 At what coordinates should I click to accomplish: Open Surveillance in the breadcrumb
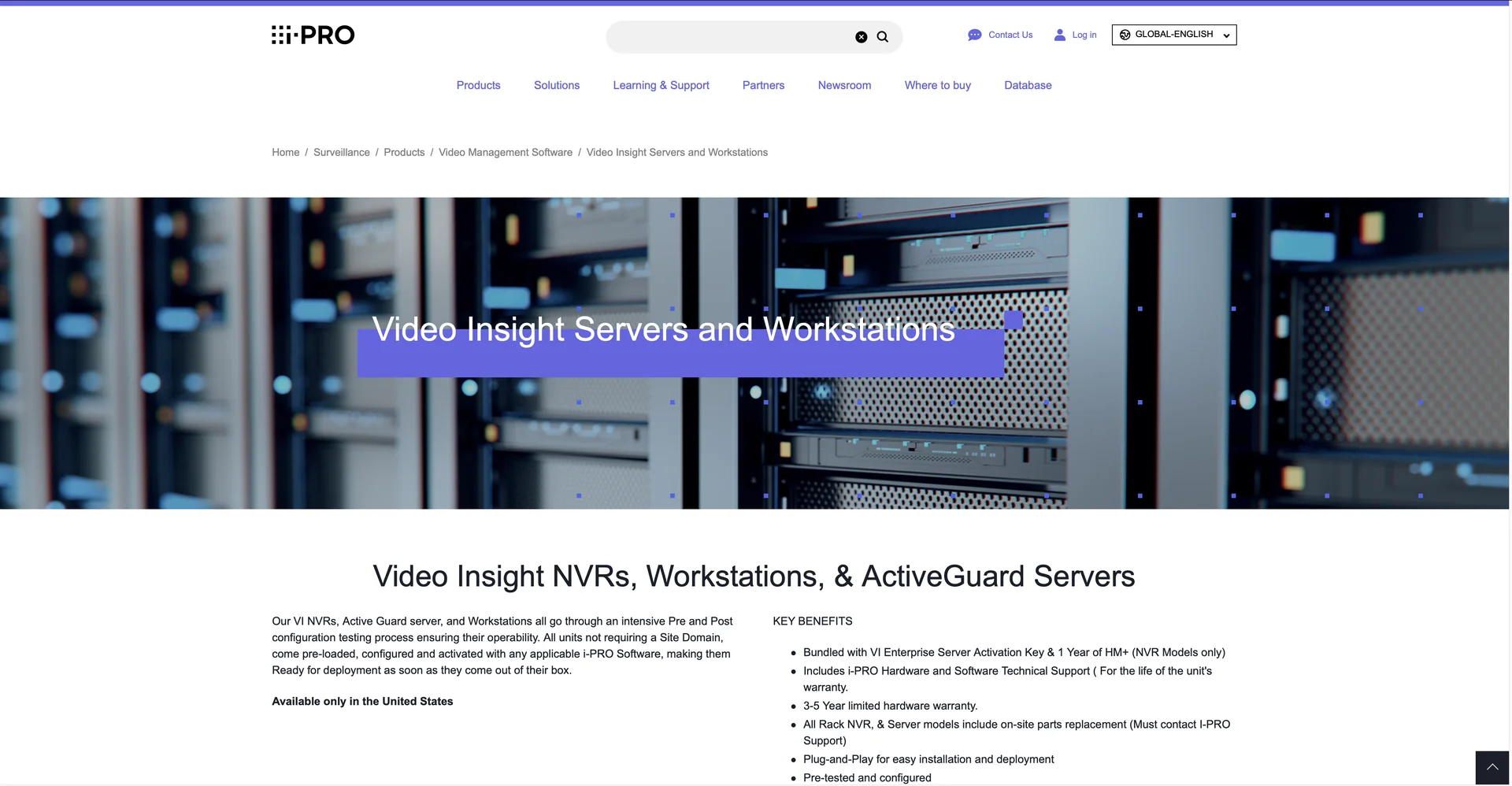point(341,152)
